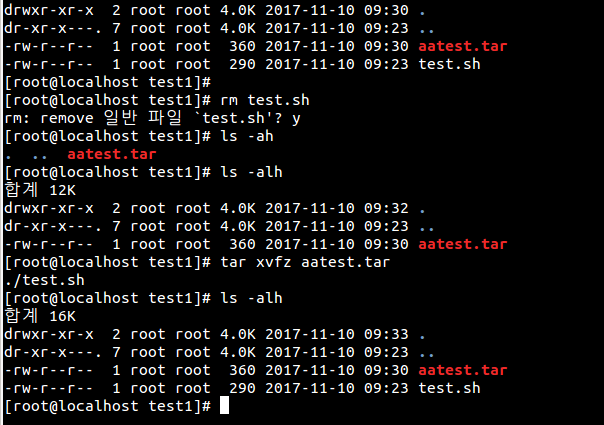Viewport: 604px width, 425px height.
Task: Click the terminal cursor block at prompt
Action: tap(225, 405)
